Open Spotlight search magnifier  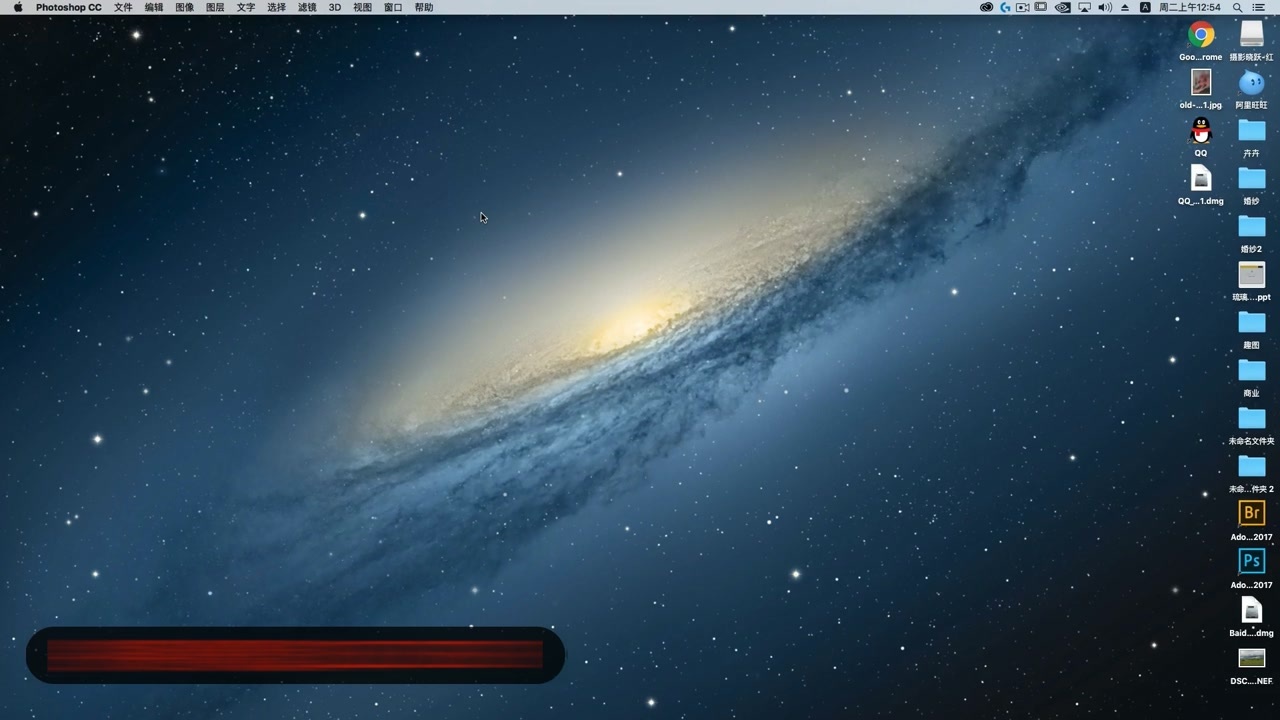pyautogui.click(x=1238, y=7)
